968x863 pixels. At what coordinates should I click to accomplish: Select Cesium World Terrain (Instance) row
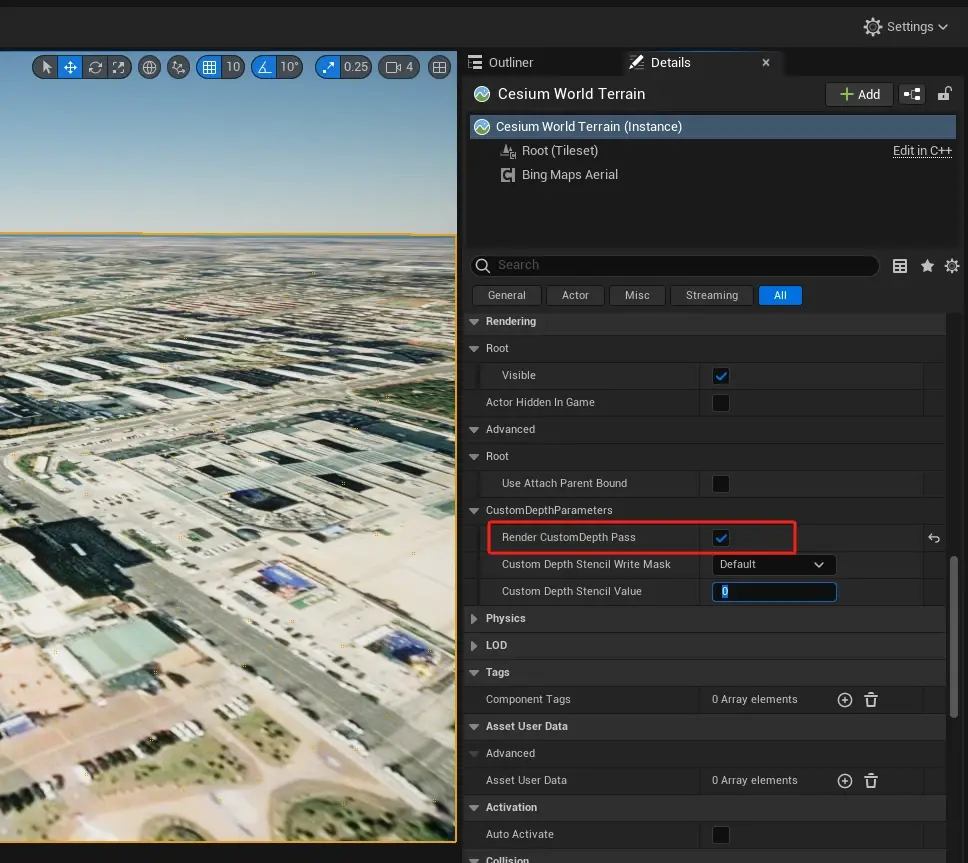(x=712, y=127)
